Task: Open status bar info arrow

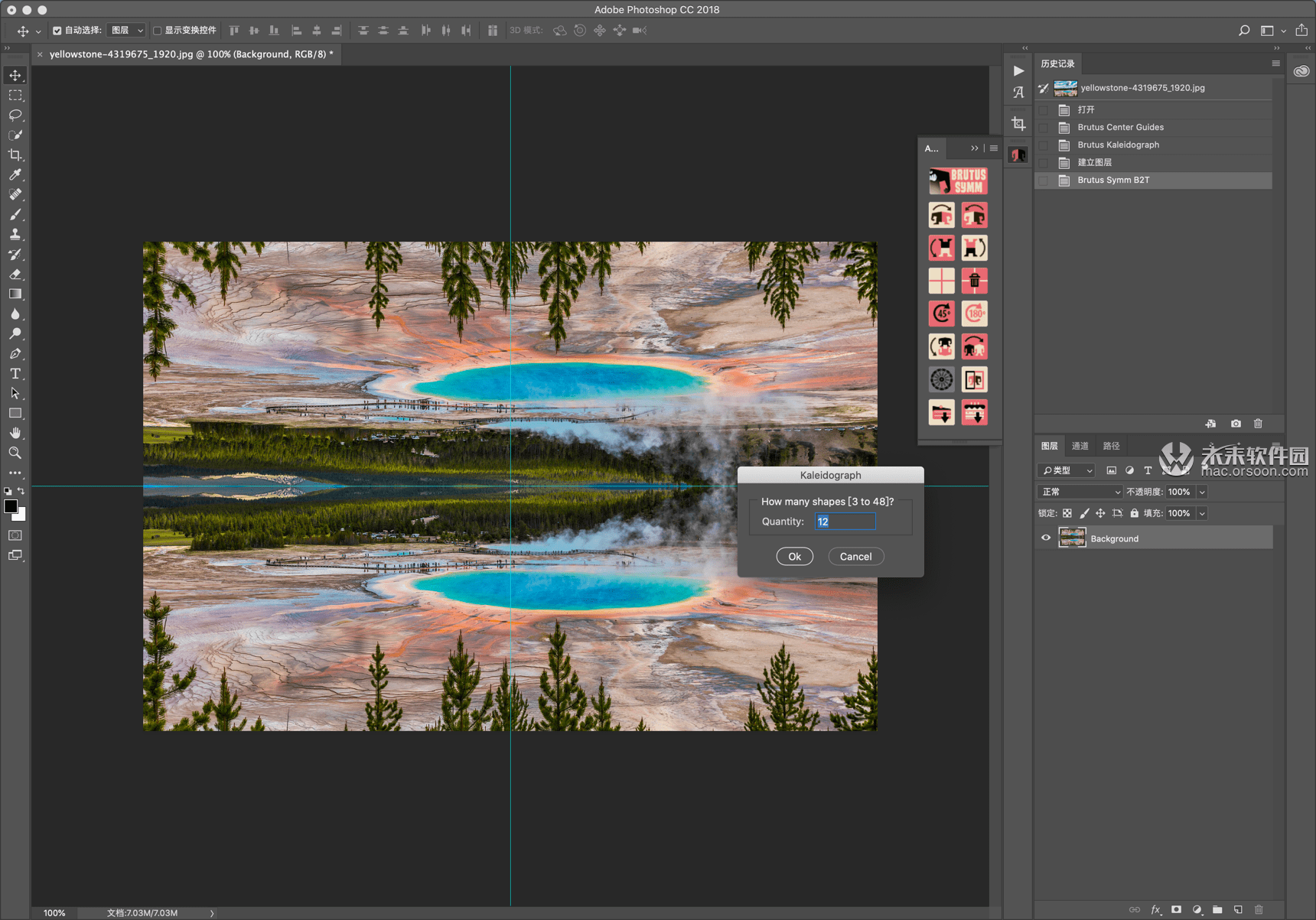Action: pyautogui.click(x=212, y=913)
